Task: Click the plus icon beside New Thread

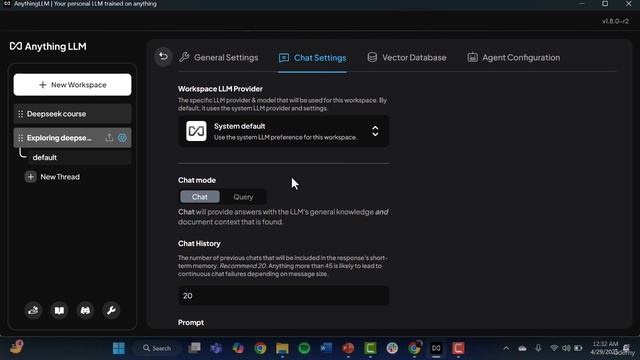Action: [x=31, y=177]
